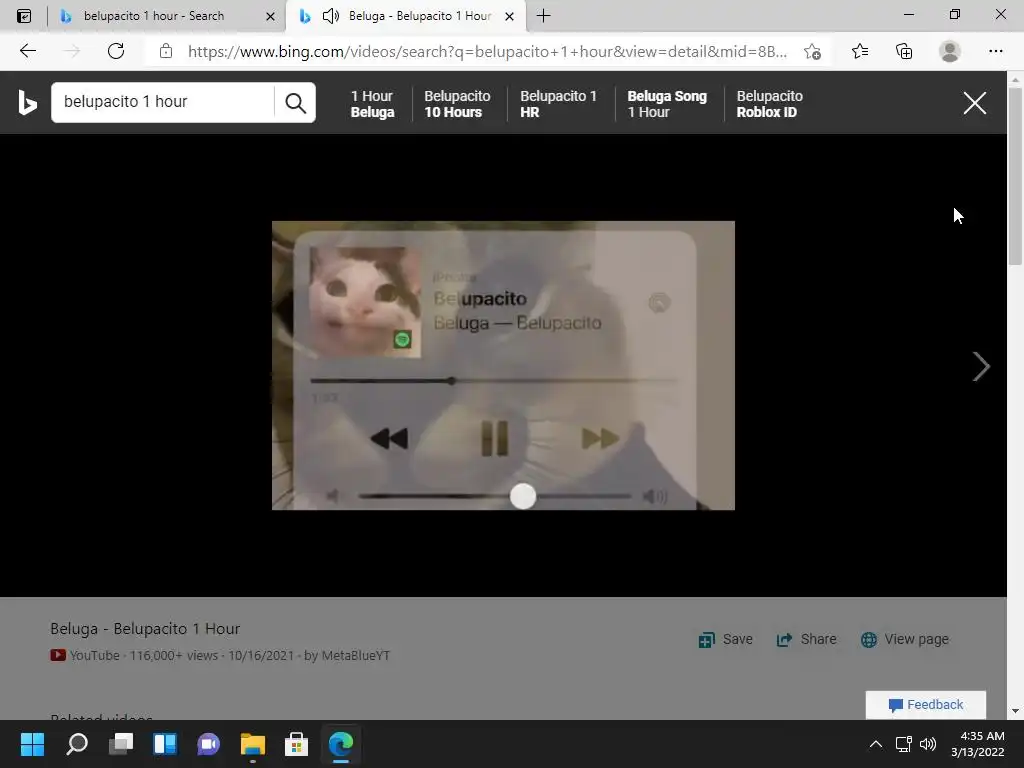Go to next video with right chevron
The image size is (1024, 768).
coord(980,366)
